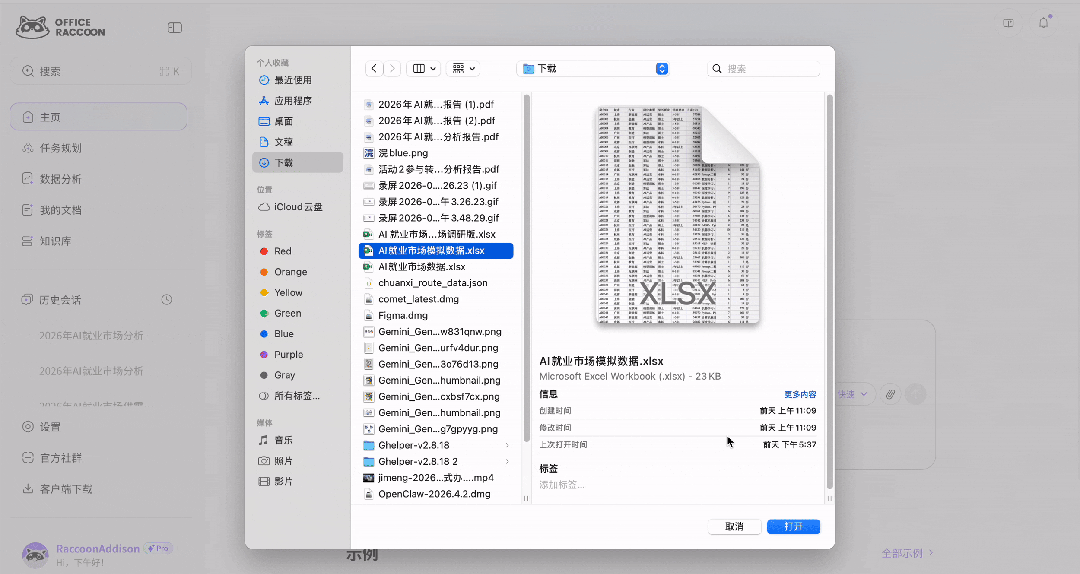
Task: Click the RaccoonAddison profile avatar
Action: pos(35,554)
